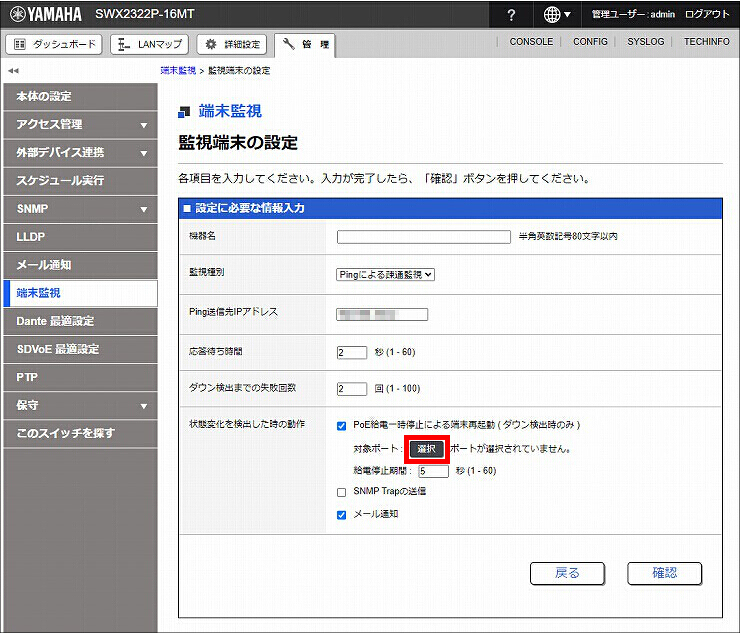The image size is (740, 633).
Task: Click the Ping送信先IPアドレス field
Action: click(382, 314)
